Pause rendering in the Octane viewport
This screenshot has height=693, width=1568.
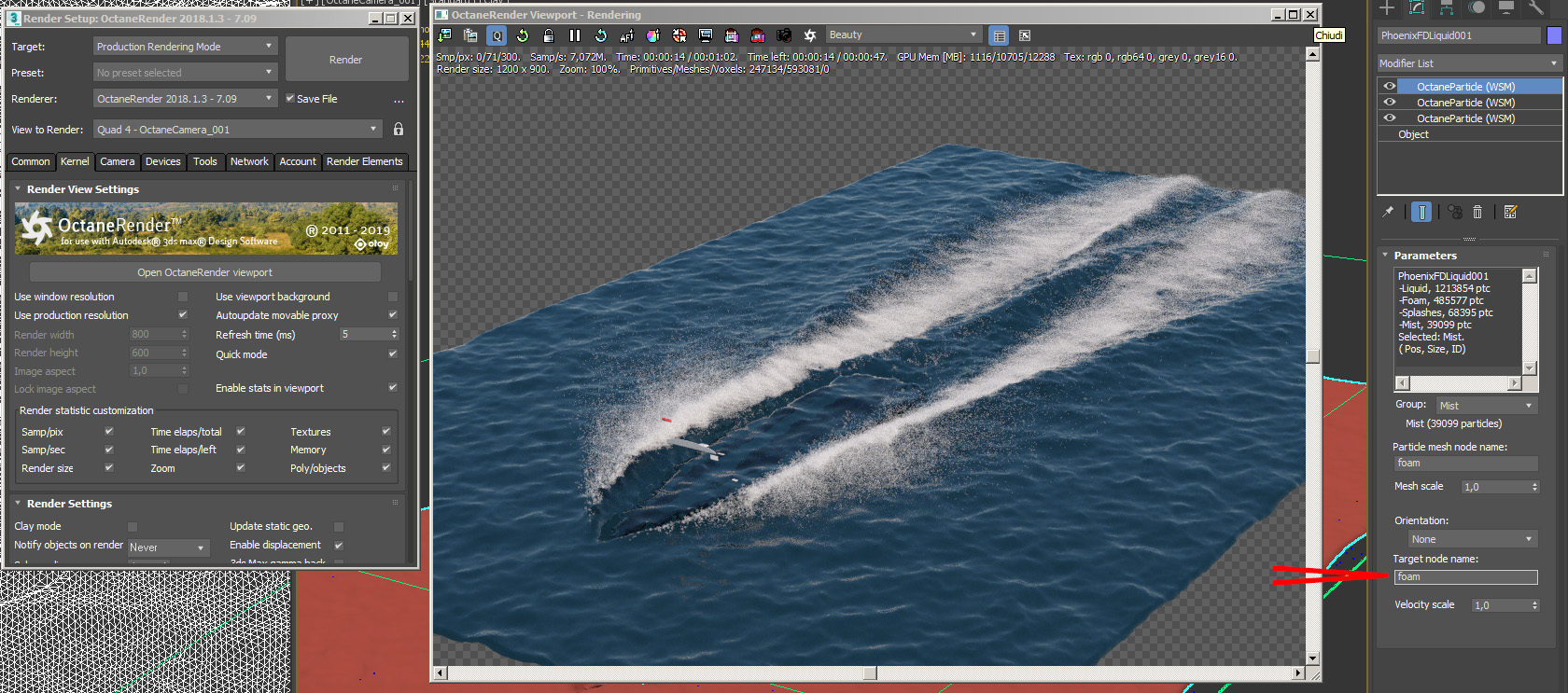[575, 35]
